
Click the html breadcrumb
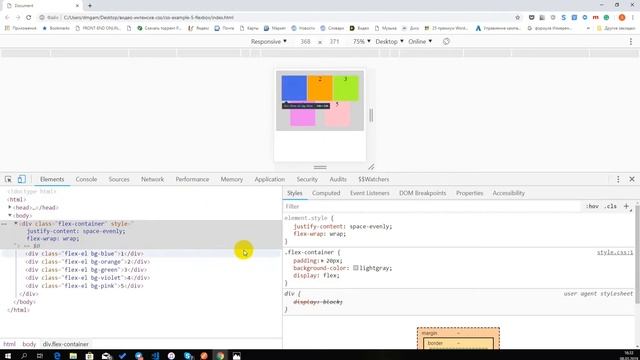pos(9,344)
